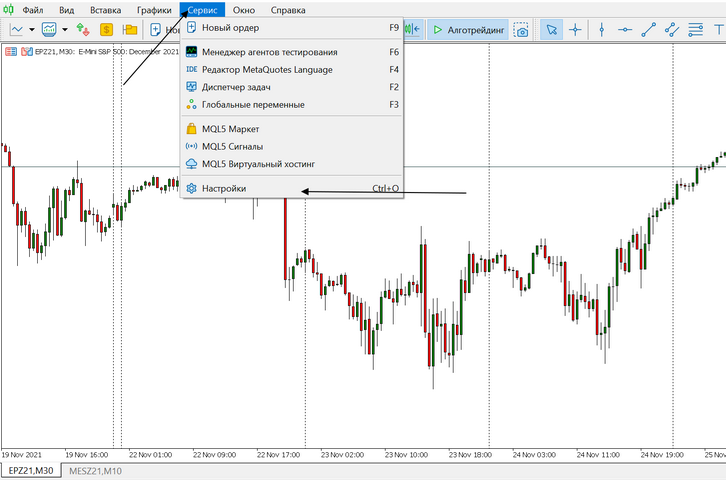Viewport: 726px width, 480px height.
Task: Click the green-red arrows trade icon
Action: (83, 30)
